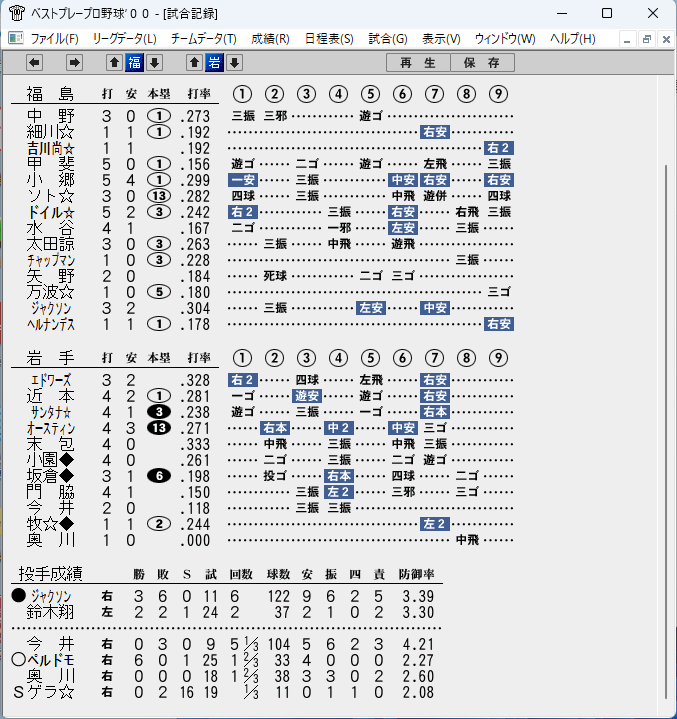The width and height of the screenshot is (677, 719).
Task: Click the down arrow beside 福 icon
Action: [155, 62]
